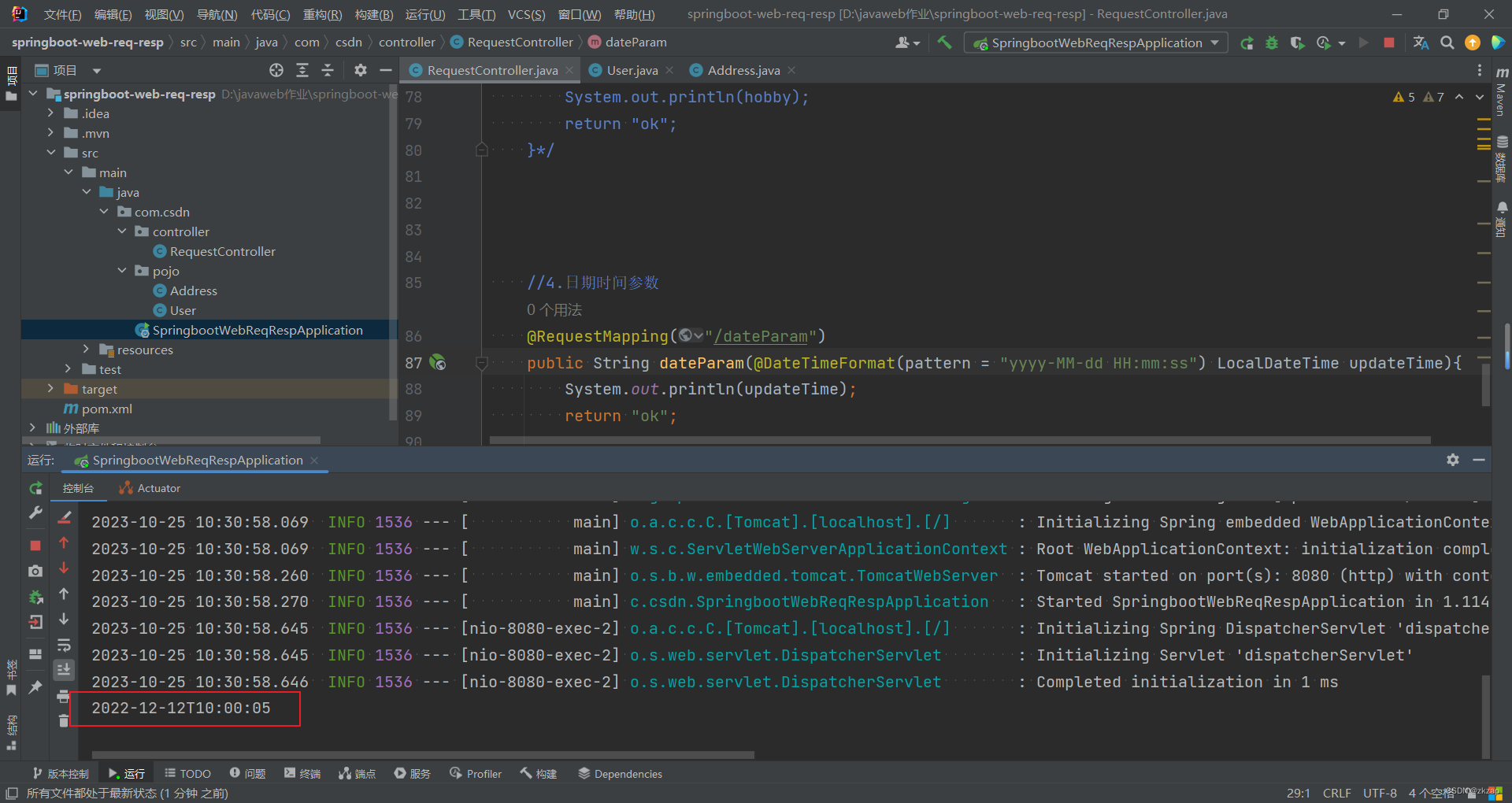
Task: Click the orange update arrow icon
Action: point(1472,43)
